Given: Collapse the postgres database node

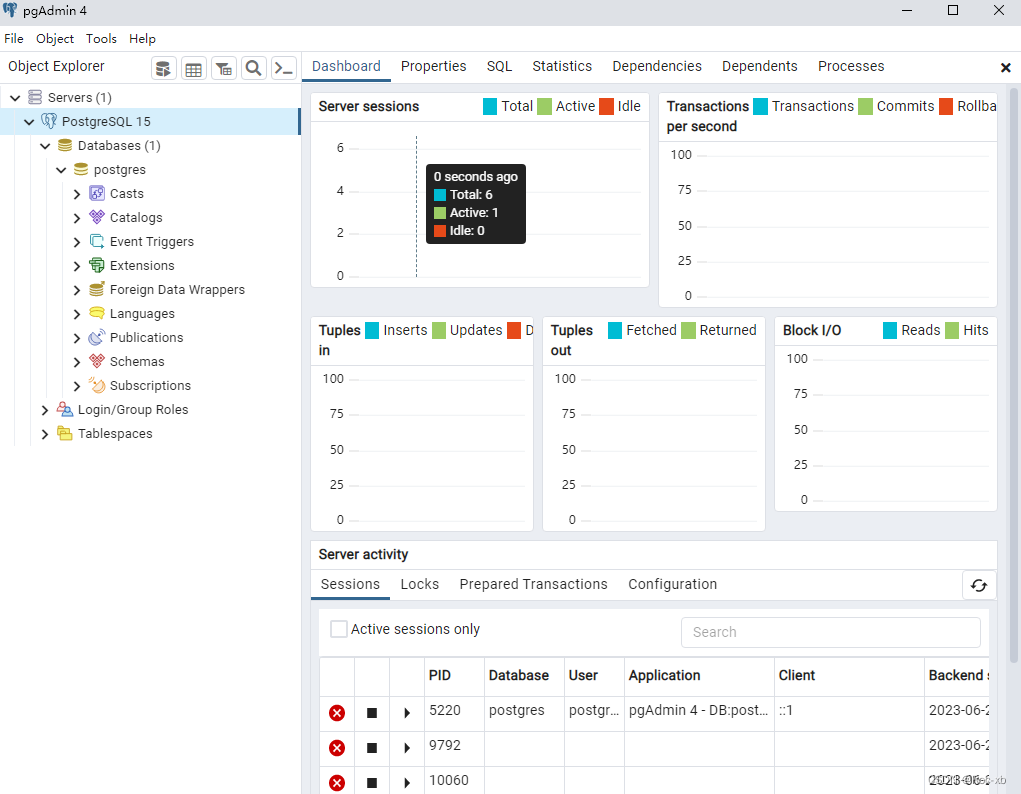Looking at the screenshot, I should (61, 170).
